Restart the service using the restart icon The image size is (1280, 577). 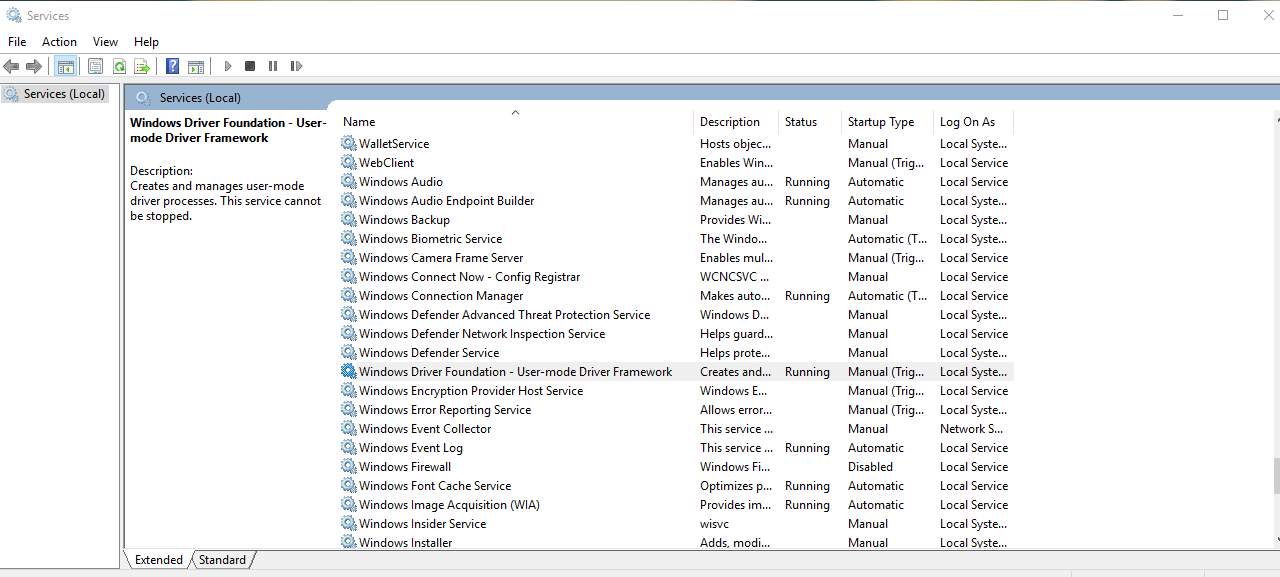point(296,66)
